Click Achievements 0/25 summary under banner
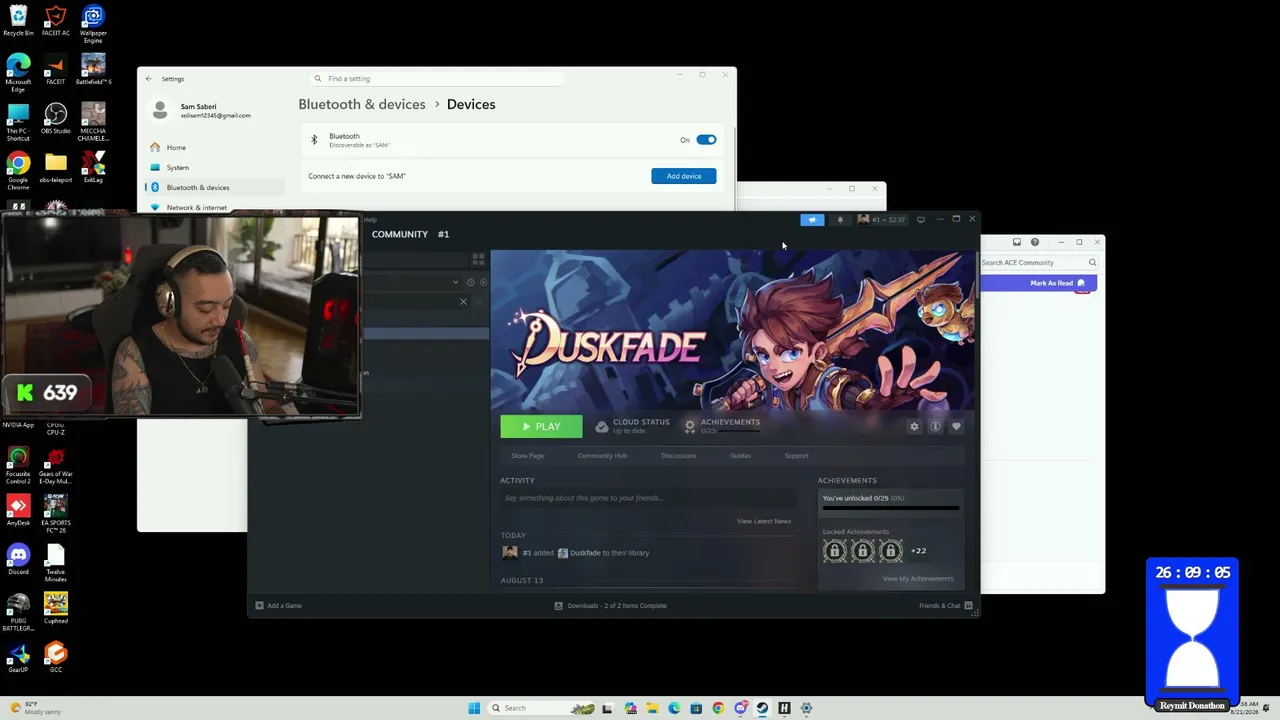 tap(722, 426)
